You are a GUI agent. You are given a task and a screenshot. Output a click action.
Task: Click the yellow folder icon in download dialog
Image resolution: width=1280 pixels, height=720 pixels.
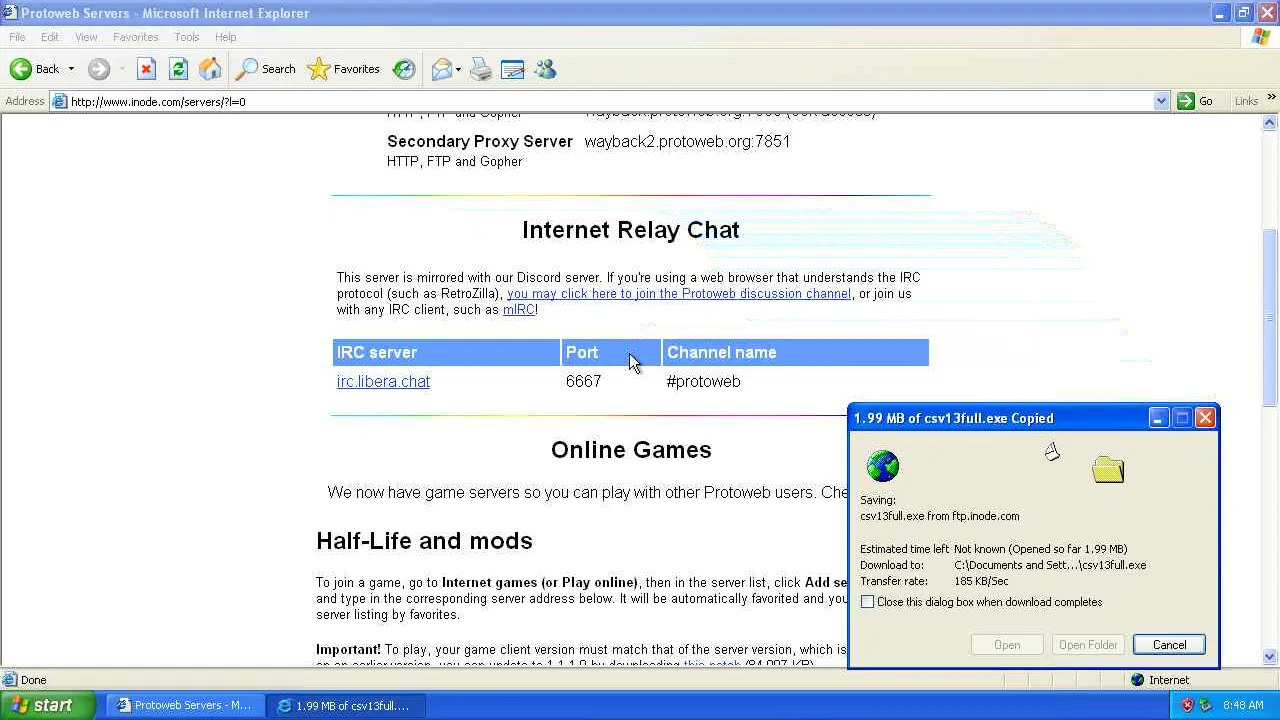(x=1108, y=469)
